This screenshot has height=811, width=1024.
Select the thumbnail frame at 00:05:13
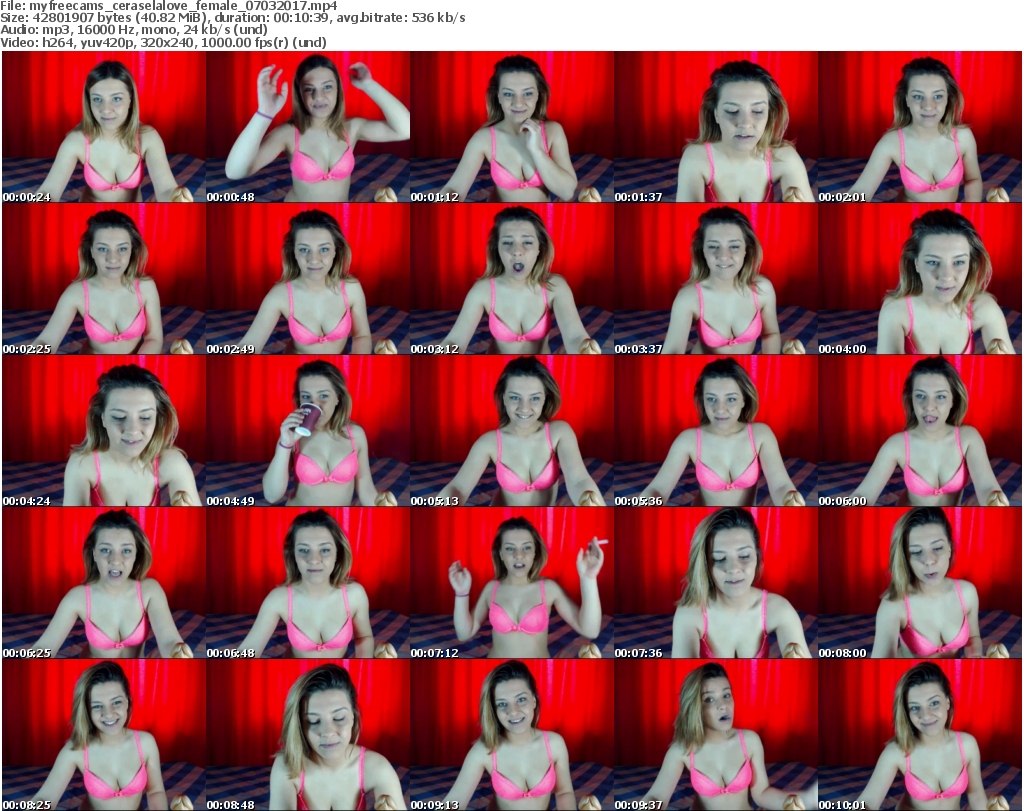click(x=511, y=431)
